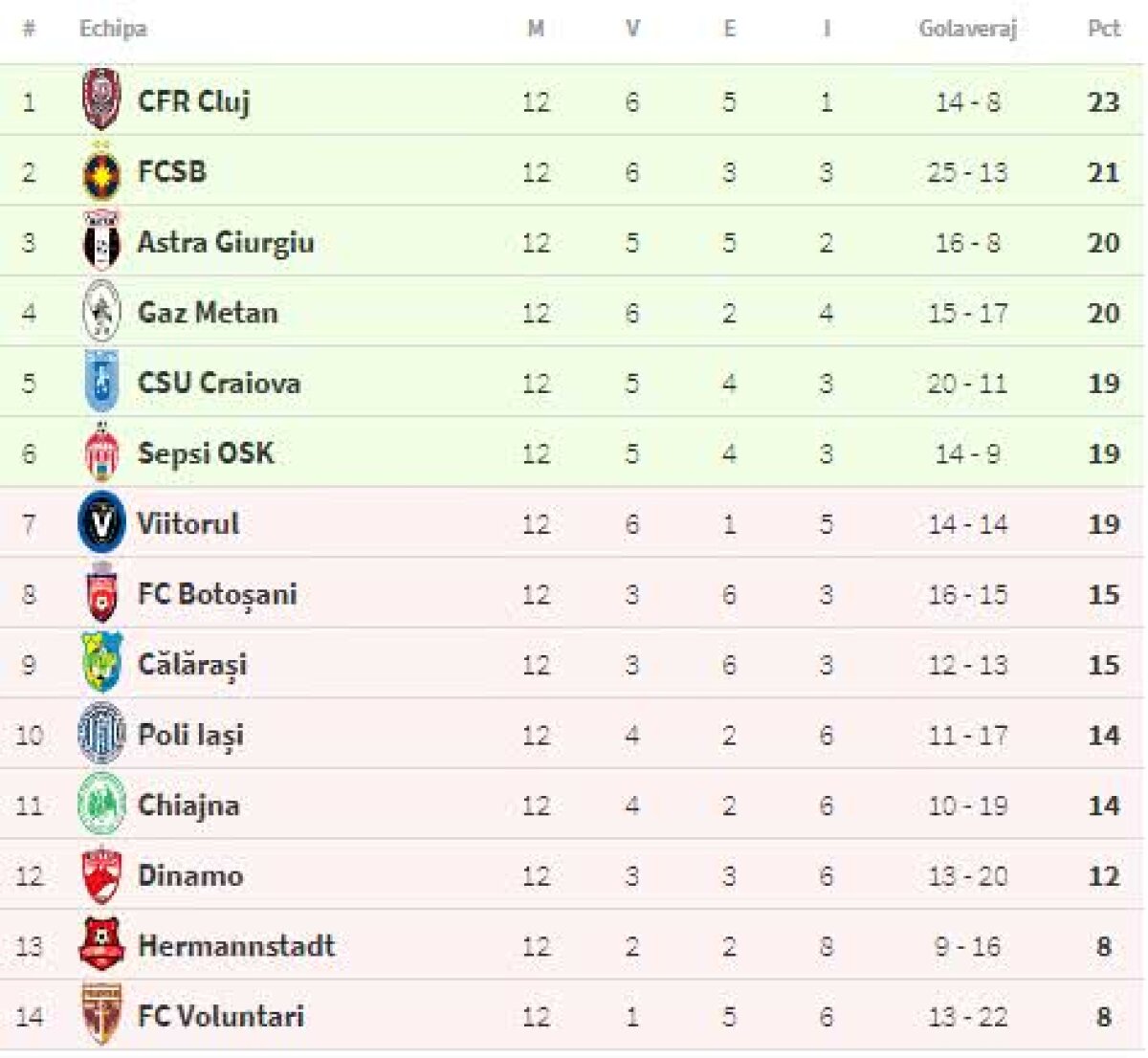Click the Gaz Metan club badge
This screenshot has width=1148, height=1058.
(101, 313)
